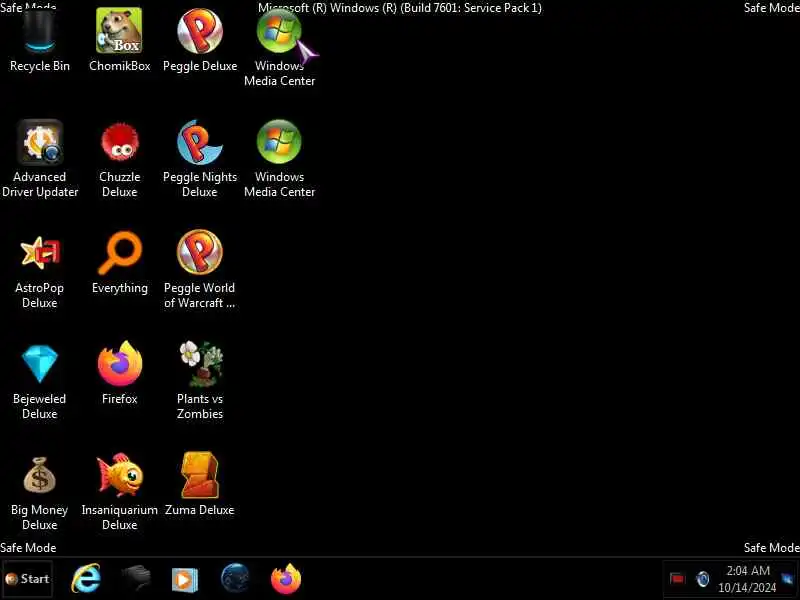800x600 pixels.
Task: Open the red flag Action Center tray icon
Action: coord(677,579)
